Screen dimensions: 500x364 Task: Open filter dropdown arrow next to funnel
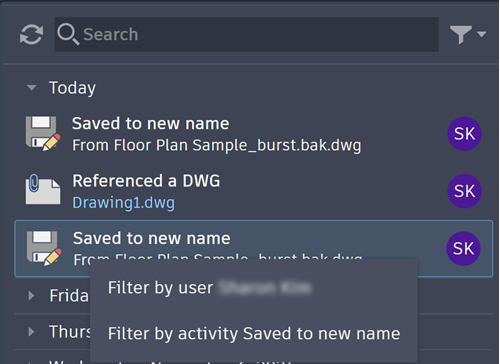click(481, 34)
